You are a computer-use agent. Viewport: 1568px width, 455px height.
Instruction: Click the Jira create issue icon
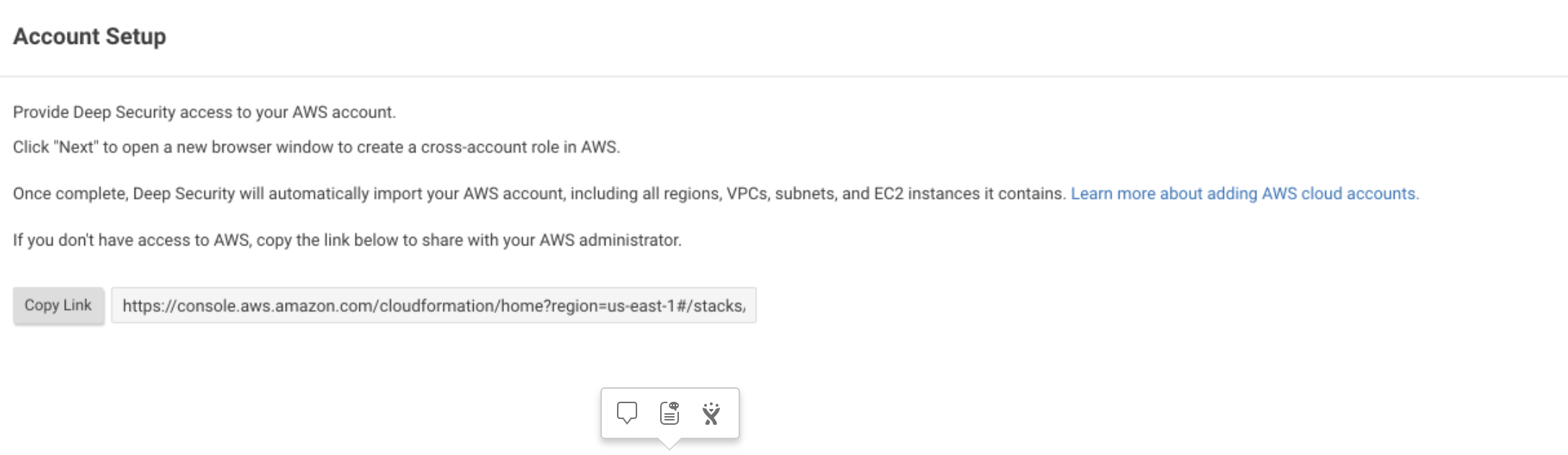tap(711, 413)
